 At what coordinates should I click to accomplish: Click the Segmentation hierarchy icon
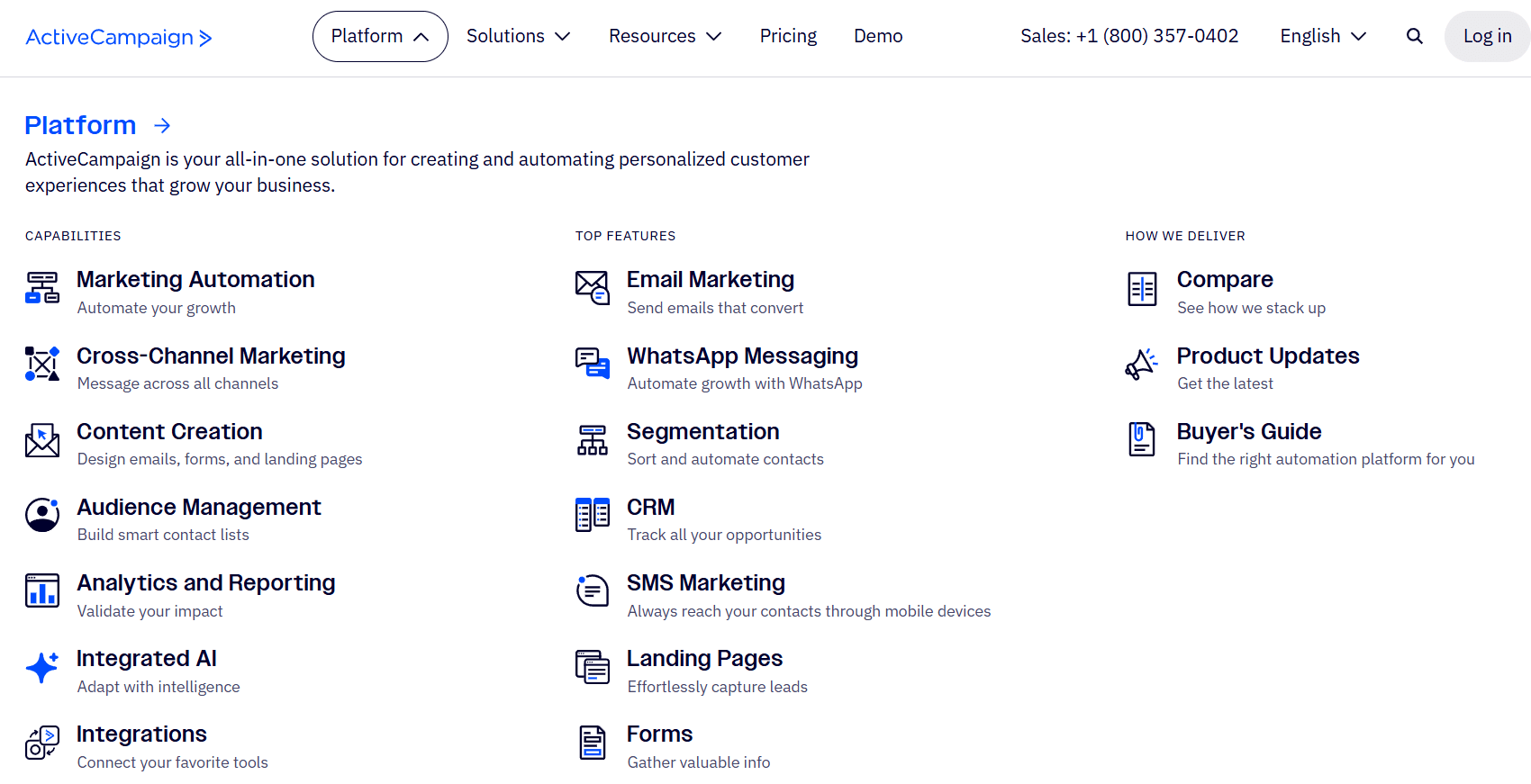click(593, 440)
